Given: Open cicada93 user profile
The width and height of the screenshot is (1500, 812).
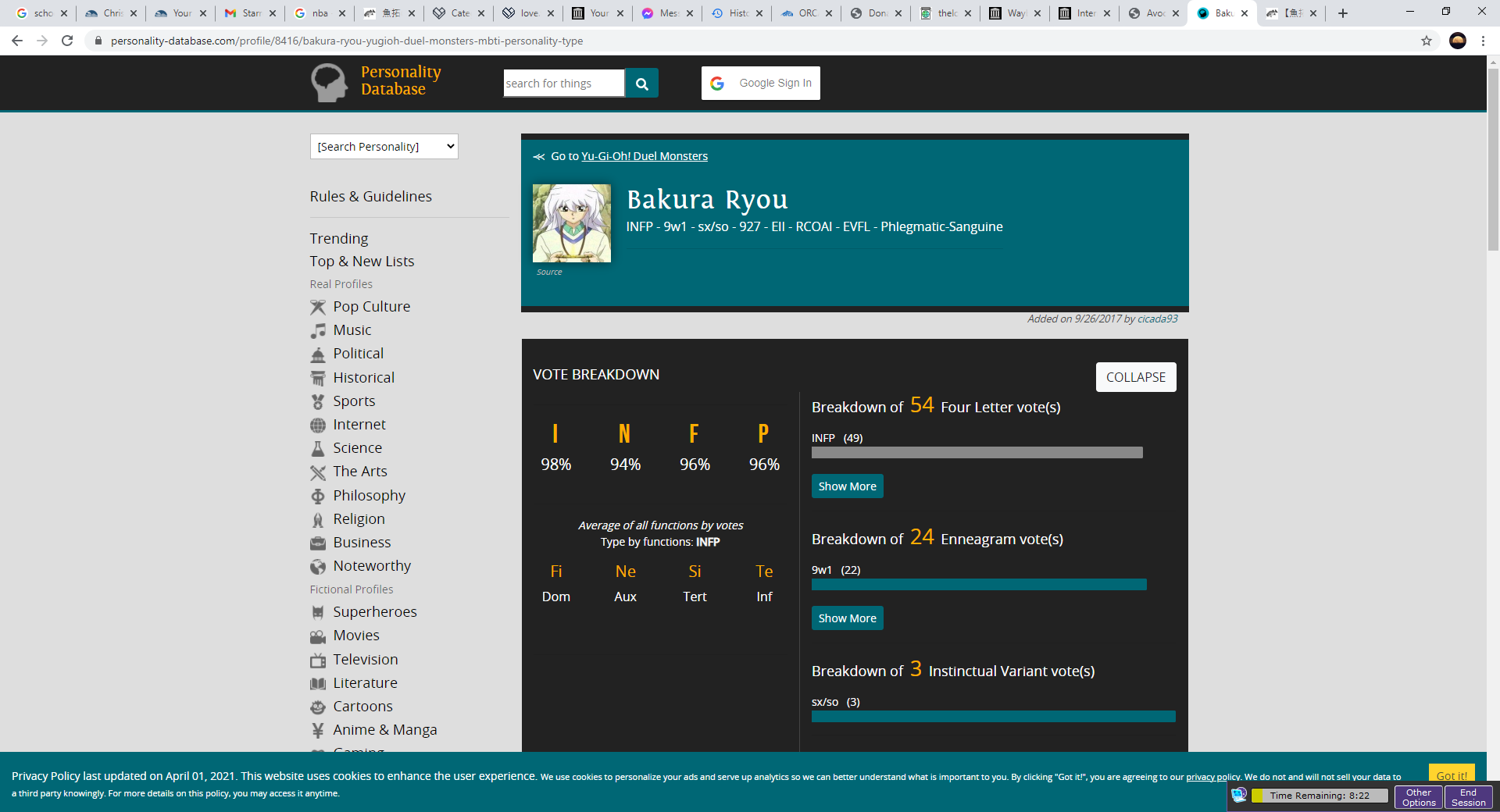Looking at the screenshot, I should tap(1158, 319).
